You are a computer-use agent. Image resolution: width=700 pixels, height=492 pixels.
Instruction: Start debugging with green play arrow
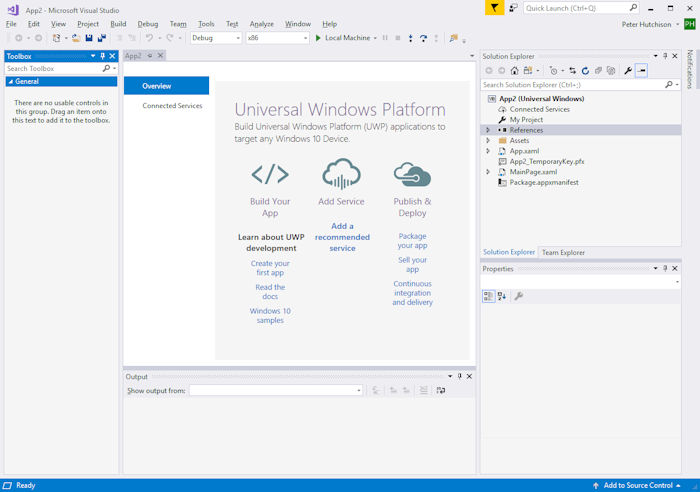point(318,38)
